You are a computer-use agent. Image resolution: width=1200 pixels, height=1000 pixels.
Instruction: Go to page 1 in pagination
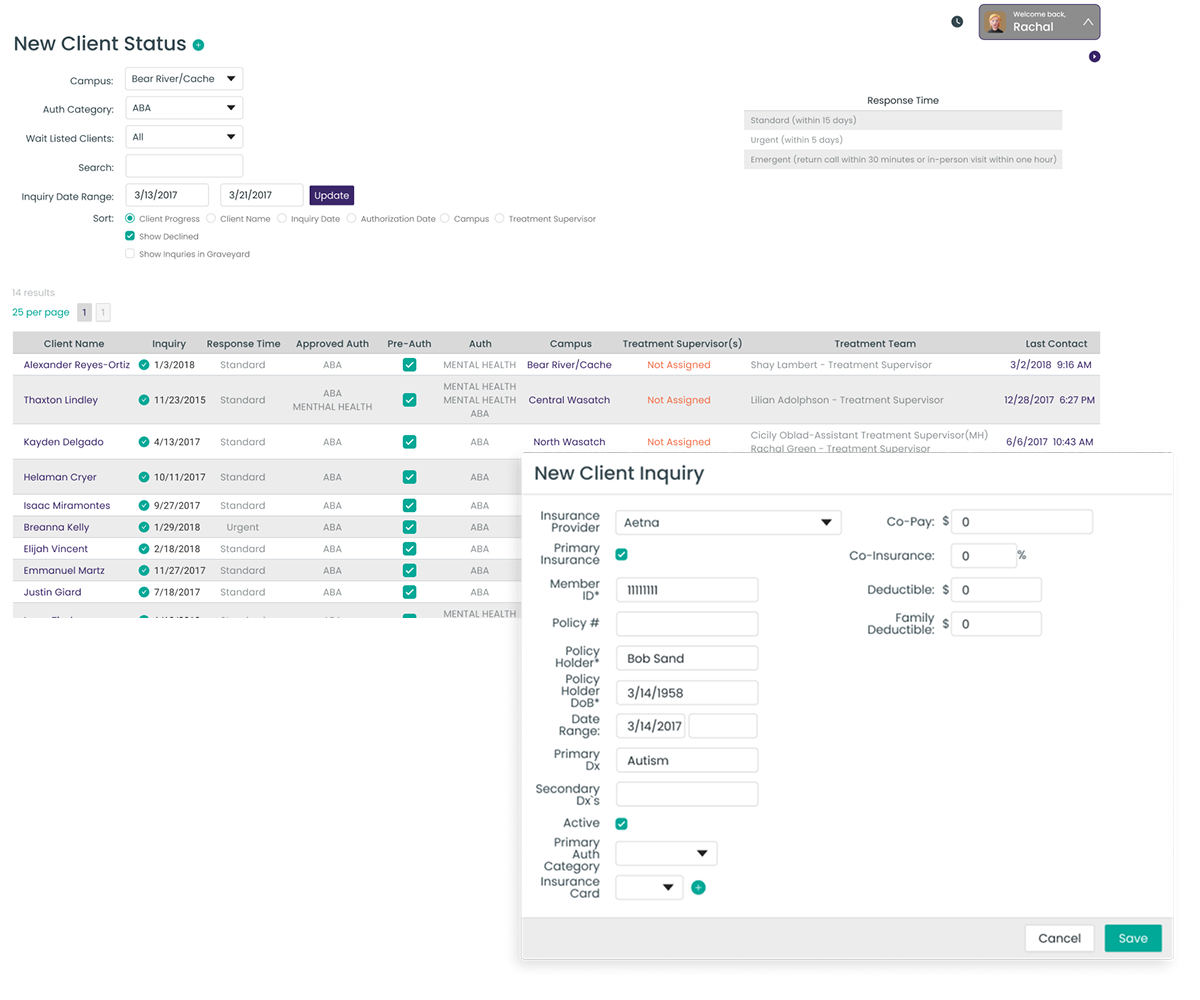coord(85,313)
